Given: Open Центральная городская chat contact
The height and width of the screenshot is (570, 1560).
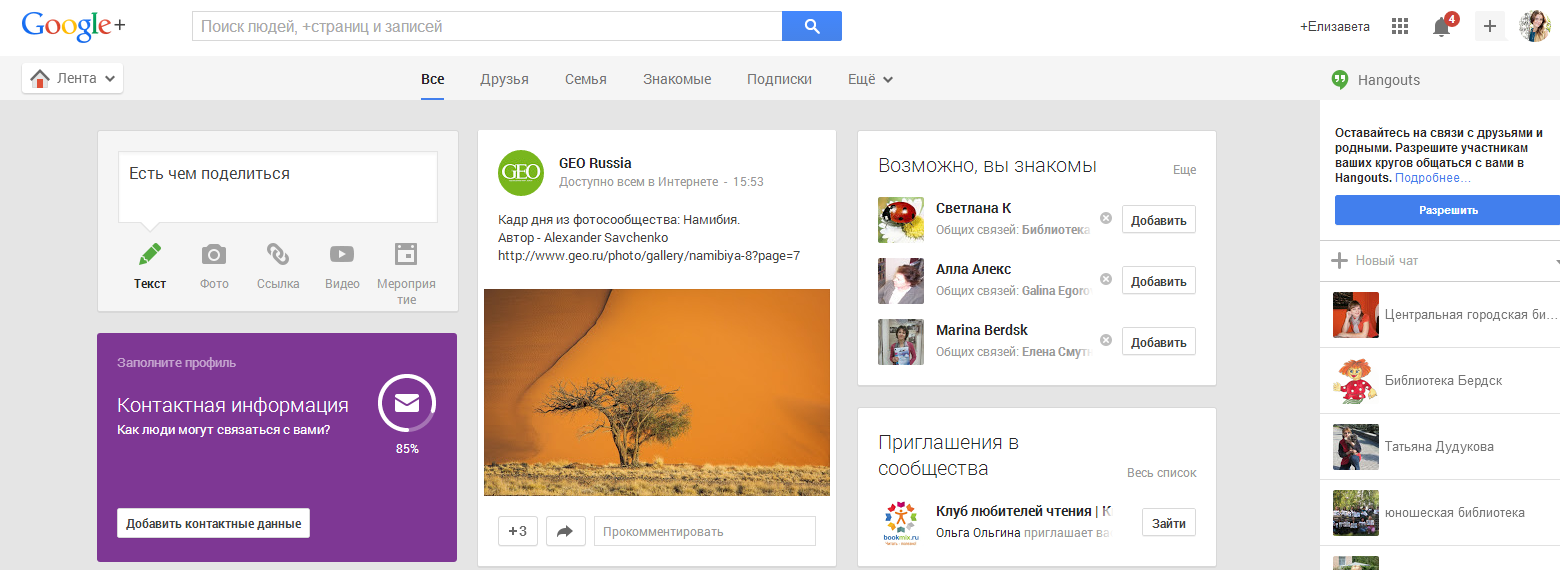Looking at the screenshot, I should [1440, 315].
